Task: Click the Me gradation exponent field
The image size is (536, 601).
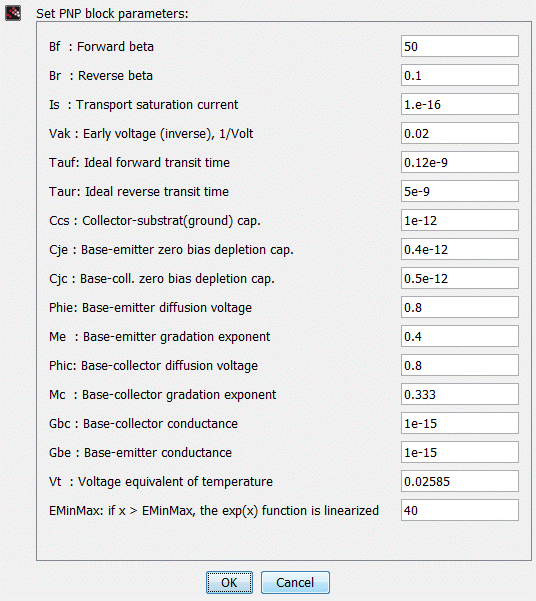Action: [x=460, y=336]
